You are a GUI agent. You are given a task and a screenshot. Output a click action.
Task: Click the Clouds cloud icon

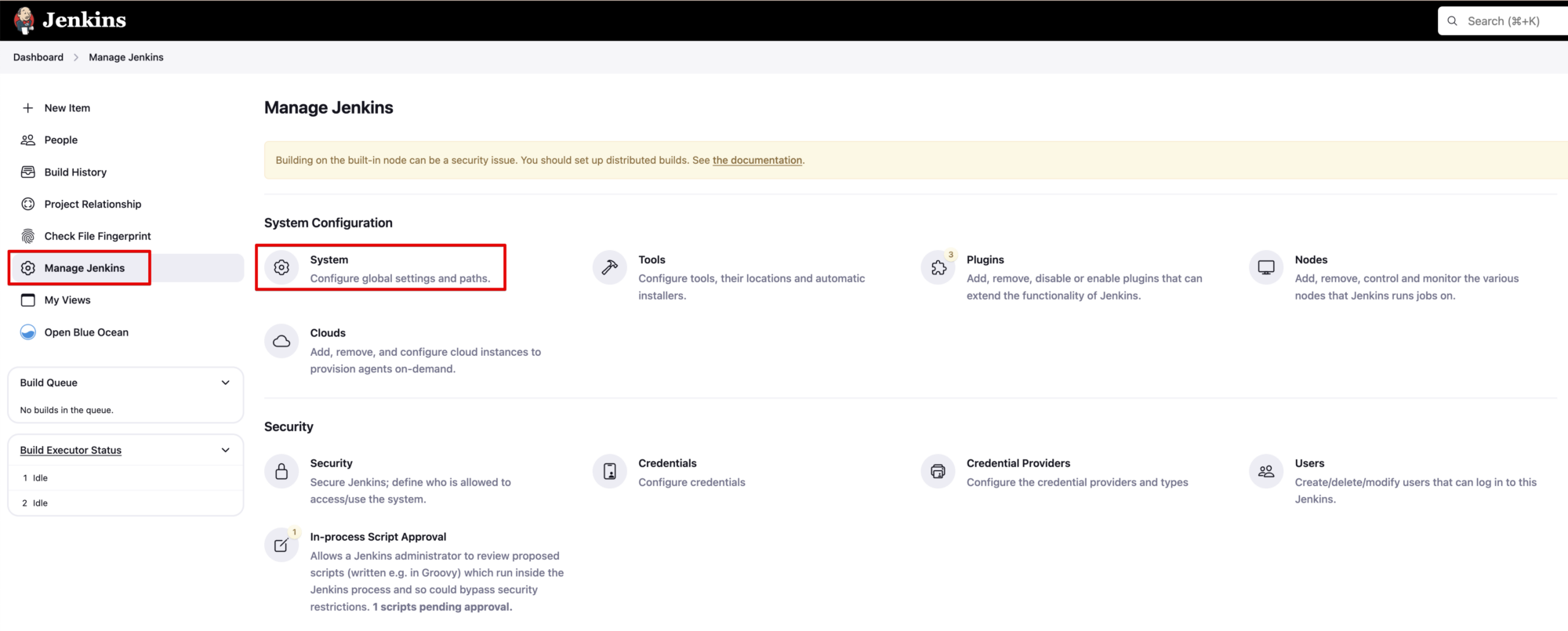(281, 342)
